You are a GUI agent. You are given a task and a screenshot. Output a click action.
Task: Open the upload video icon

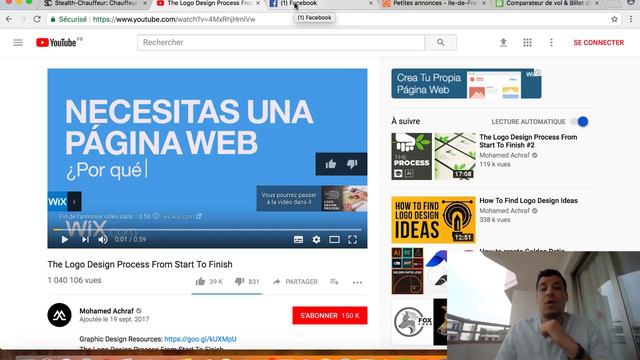coord(503,42)
